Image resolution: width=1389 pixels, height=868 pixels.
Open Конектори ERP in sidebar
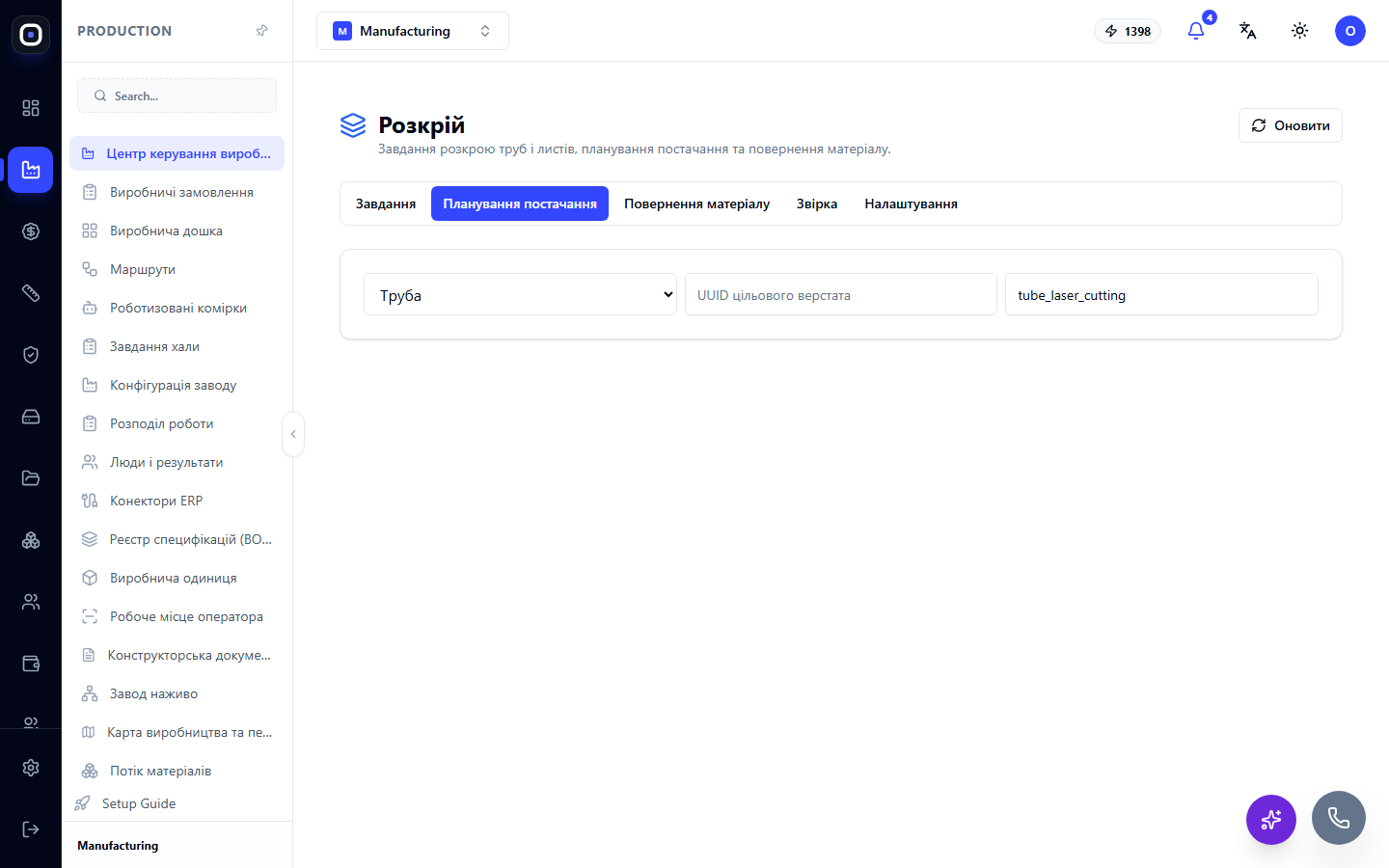coord(177,501)
